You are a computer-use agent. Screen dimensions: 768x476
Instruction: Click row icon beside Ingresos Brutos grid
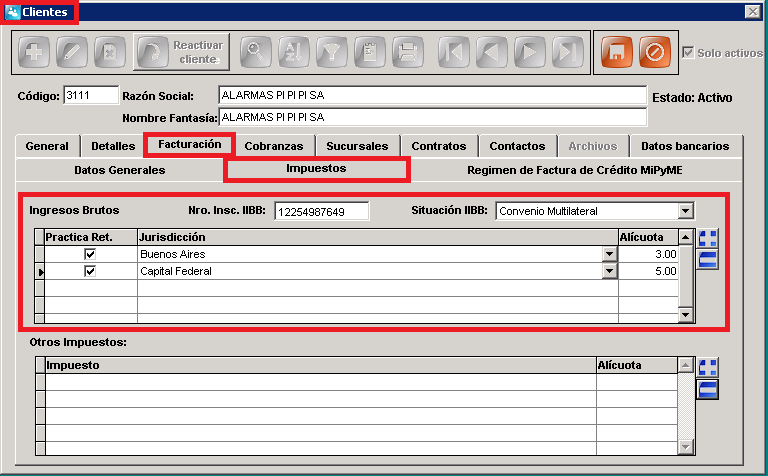[707, 260]
